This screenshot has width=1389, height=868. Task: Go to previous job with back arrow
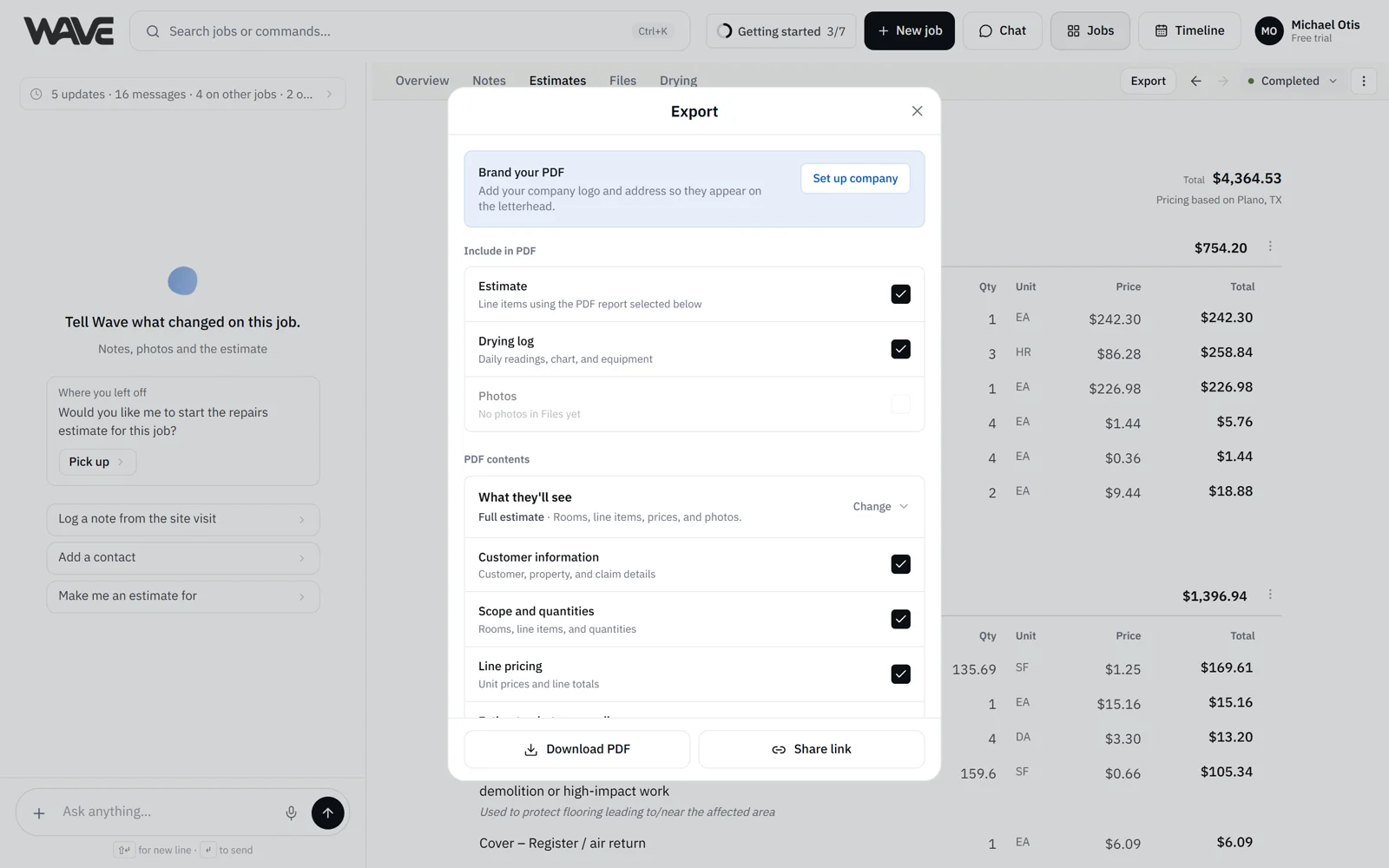(x=1196, y=81)
